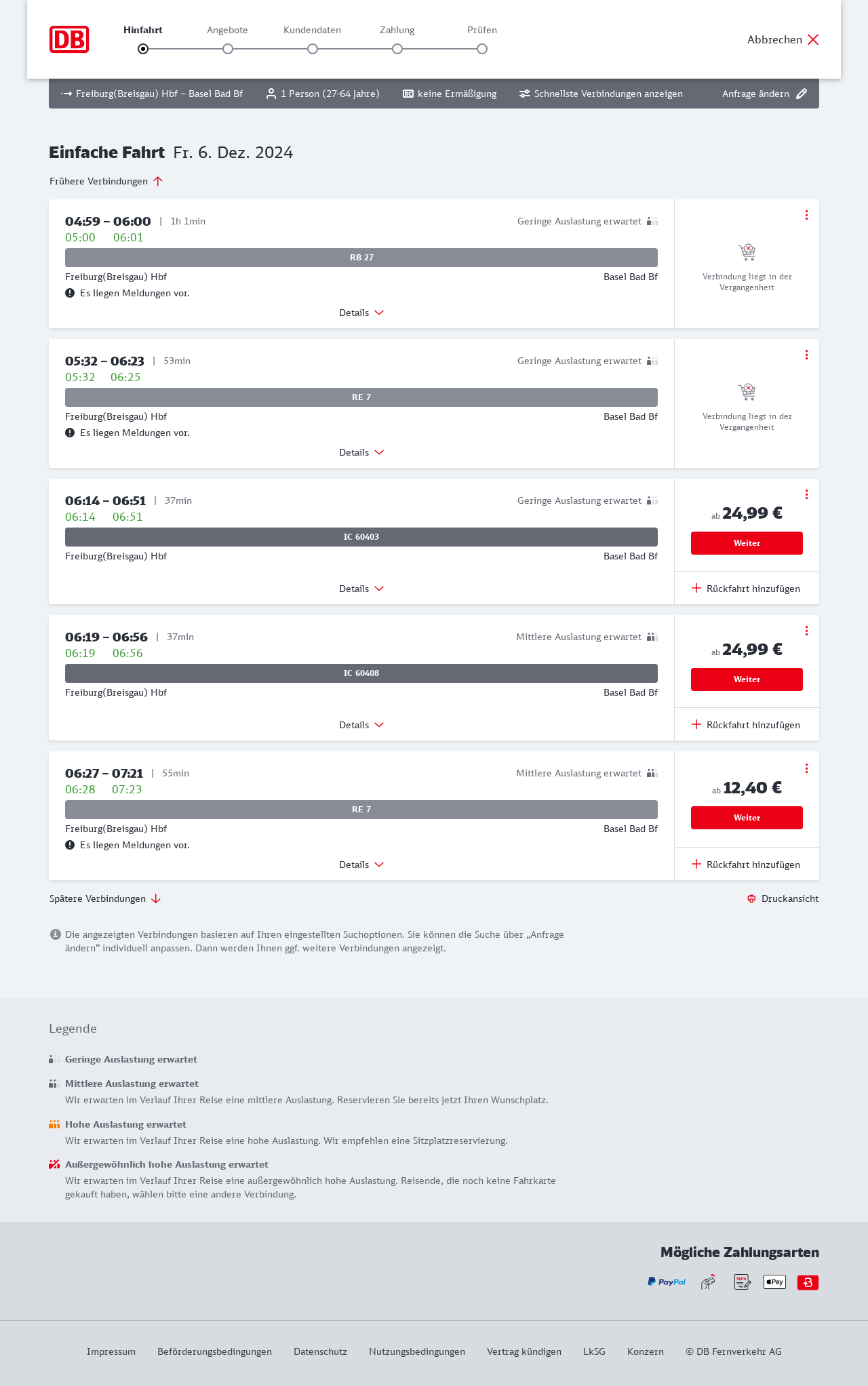This screenshot has height=1386, width=868.
Task: Open three-dot menu for RB 27 connection
Action: pyautogui.click(x=806, y=215)
